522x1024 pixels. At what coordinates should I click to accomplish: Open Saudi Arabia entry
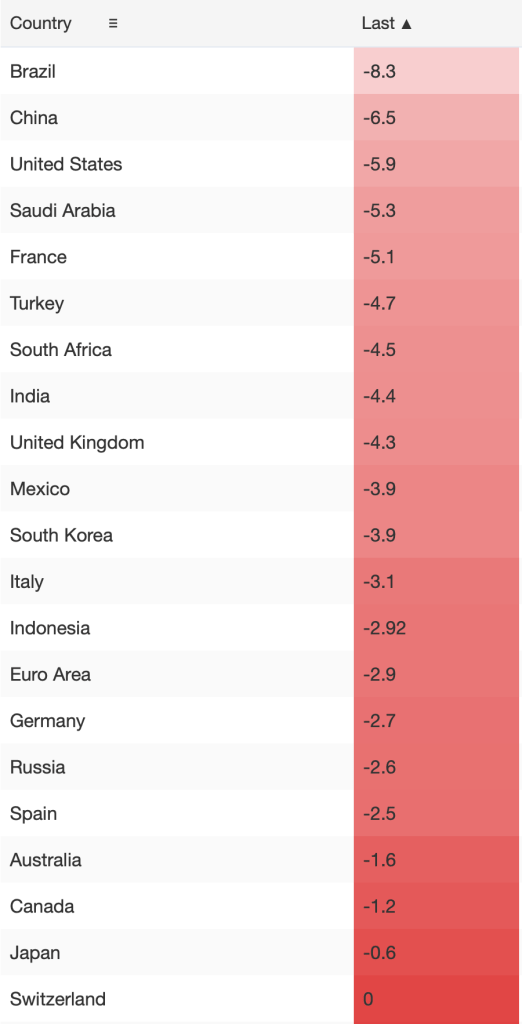coord(63,210)
